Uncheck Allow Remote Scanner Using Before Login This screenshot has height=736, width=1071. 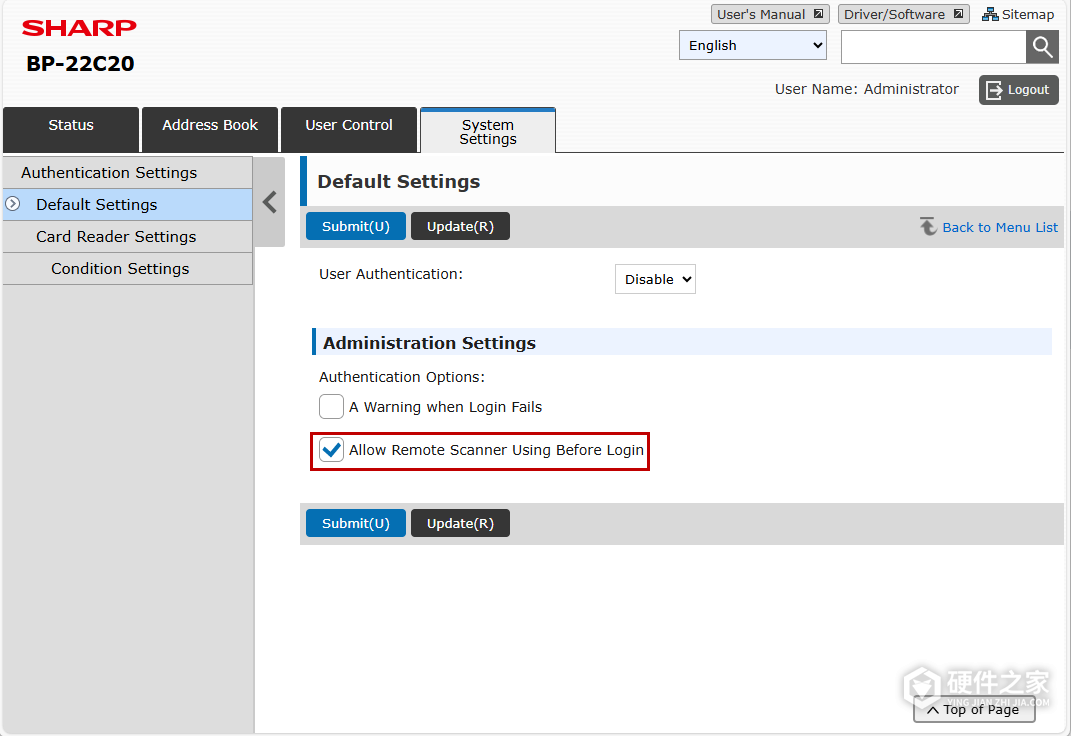tap(331, 450)
